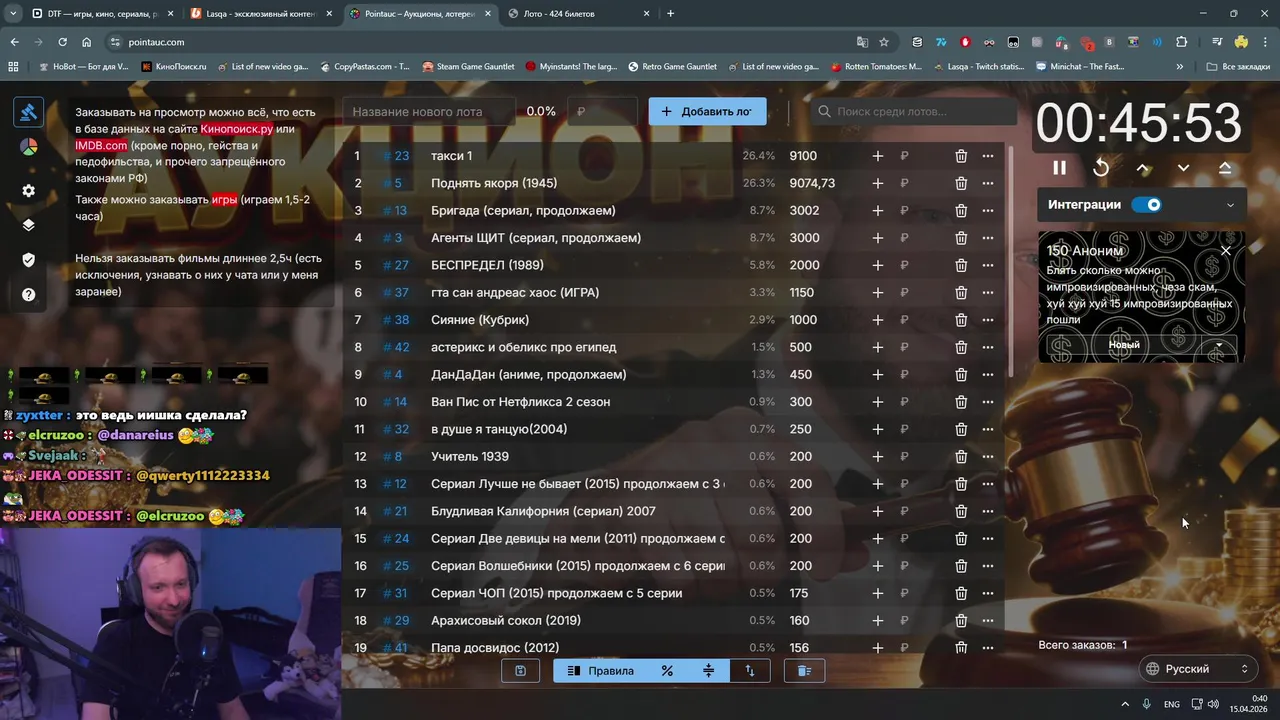Open the layers sidebar icon
This screenshot has height=720, width=1280.
[28, 225]
